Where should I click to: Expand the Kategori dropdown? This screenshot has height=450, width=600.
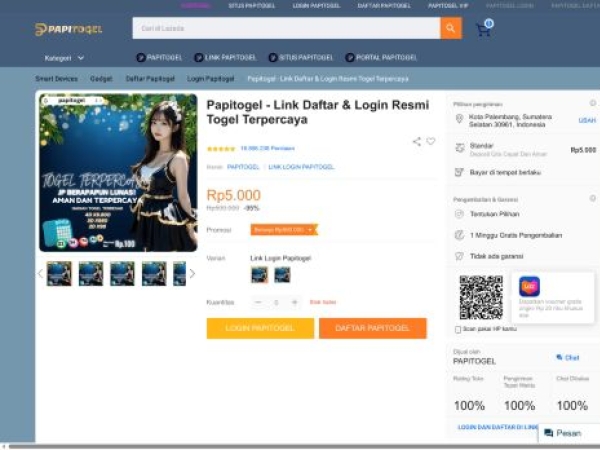[64, 58]
